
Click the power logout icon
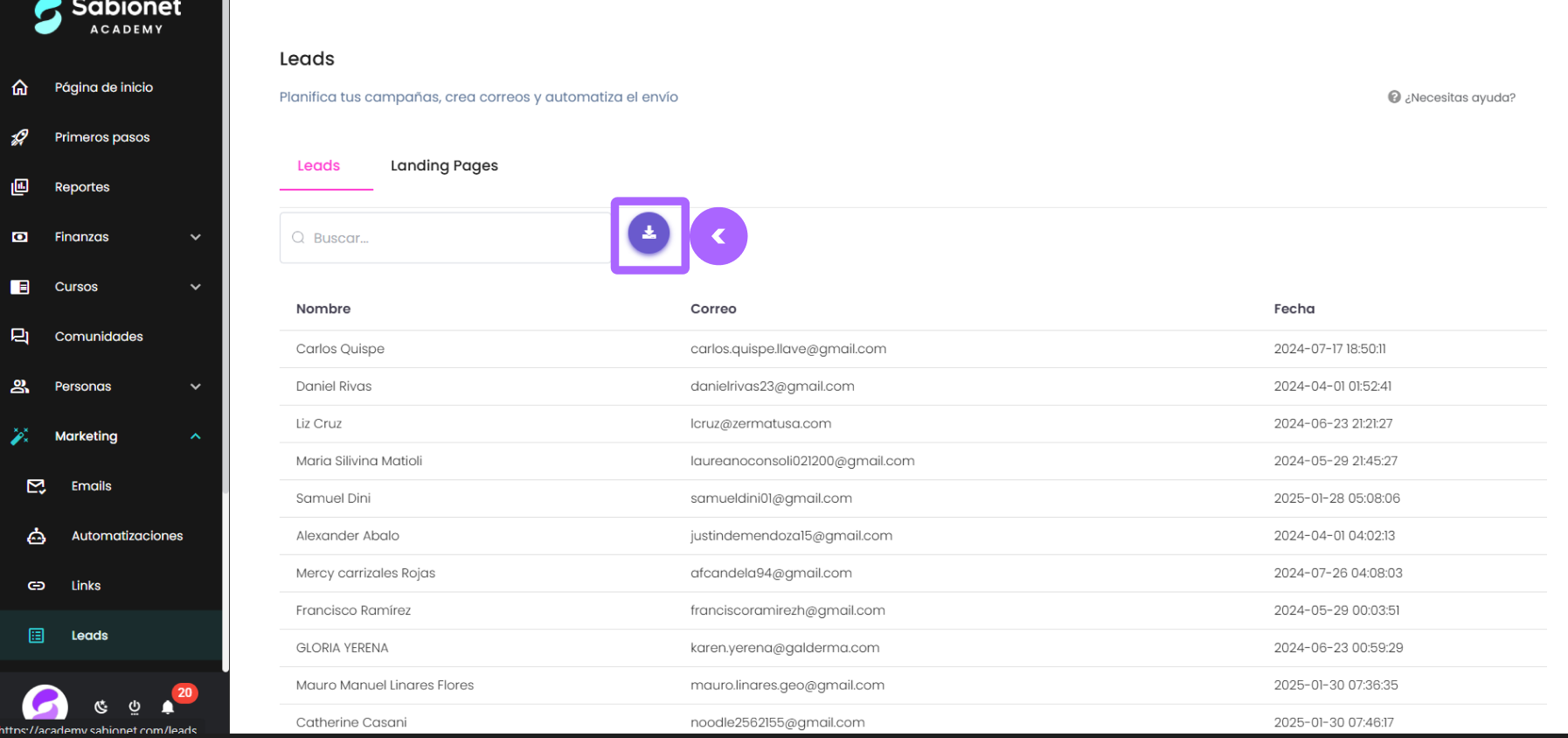coord(135,707)
